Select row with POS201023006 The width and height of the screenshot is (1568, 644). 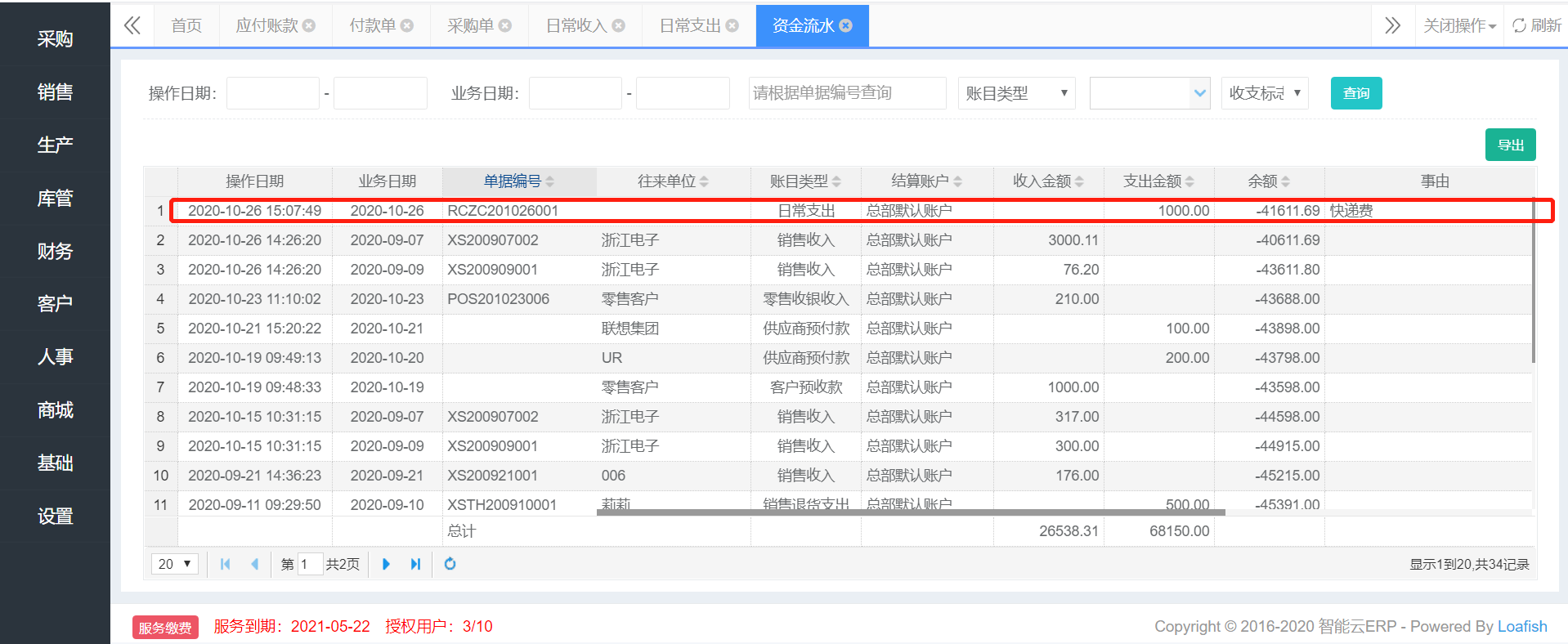coord(838,299)
